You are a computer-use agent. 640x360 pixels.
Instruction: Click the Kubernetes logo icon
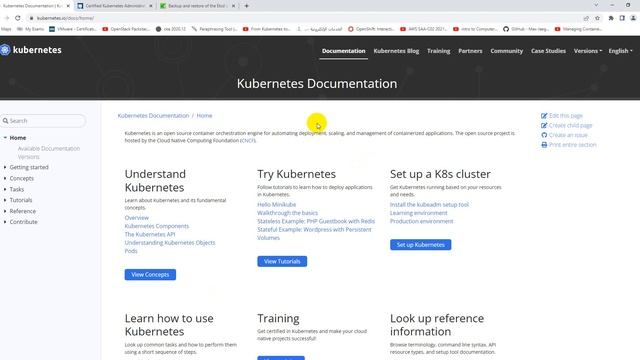click(x=5, y=50)
